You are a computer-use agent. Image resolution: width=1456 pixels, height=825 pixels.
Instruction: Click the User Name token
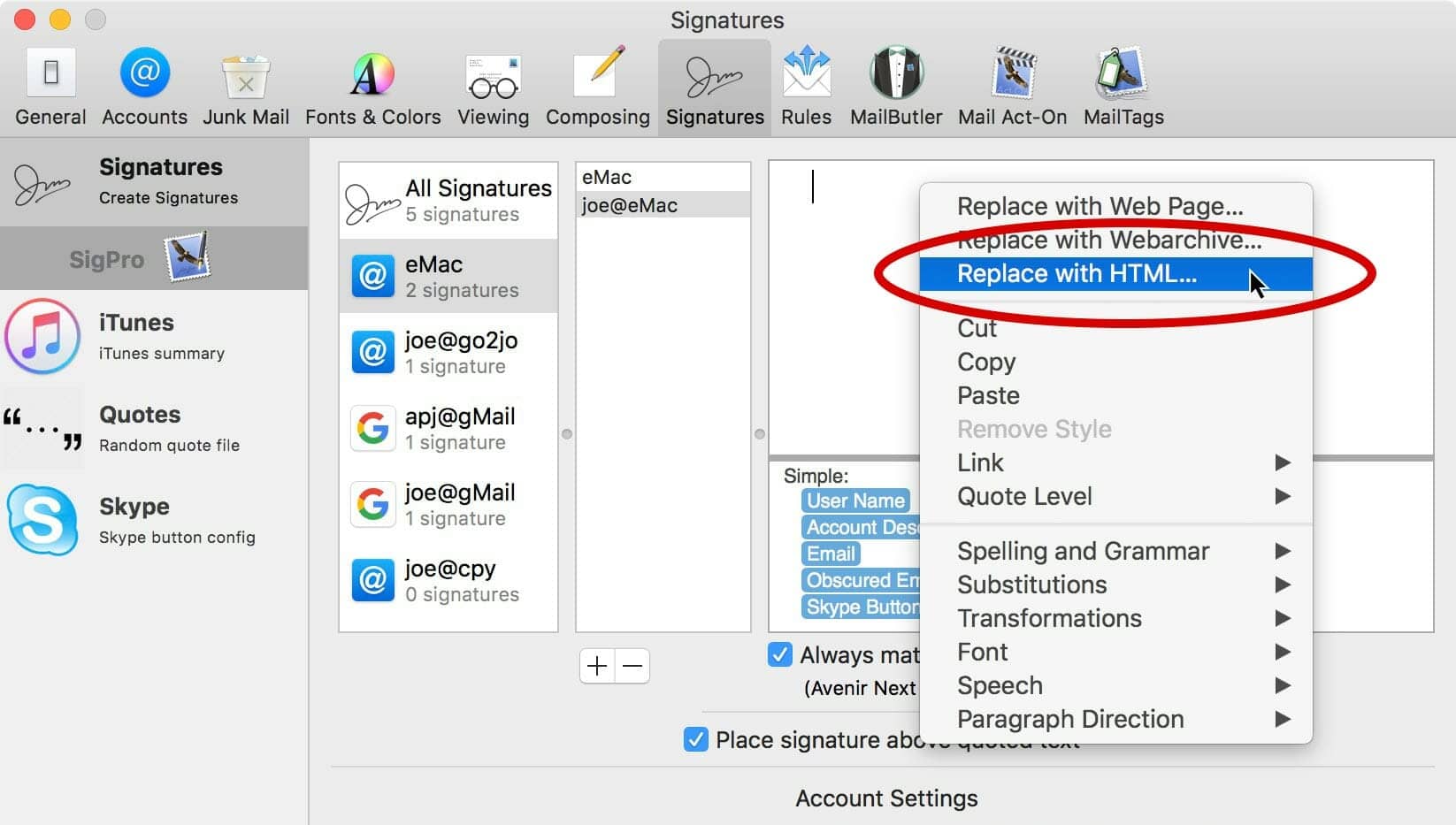[x=855, y=500]
